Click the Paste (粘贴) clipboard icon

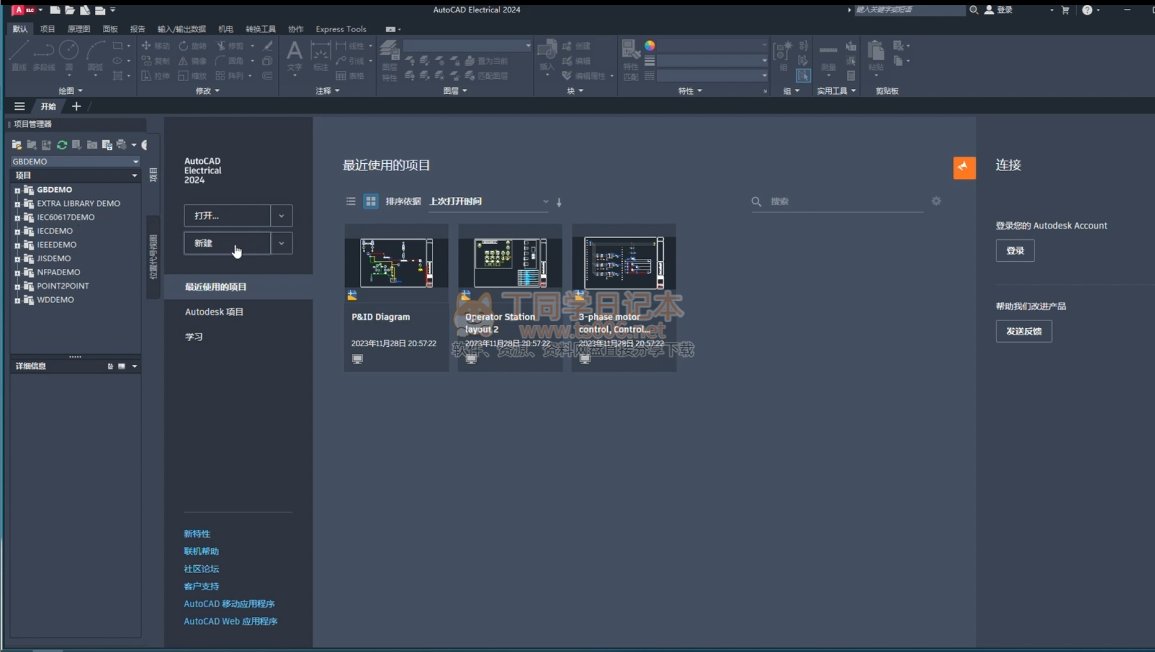(x=876, y=53)
